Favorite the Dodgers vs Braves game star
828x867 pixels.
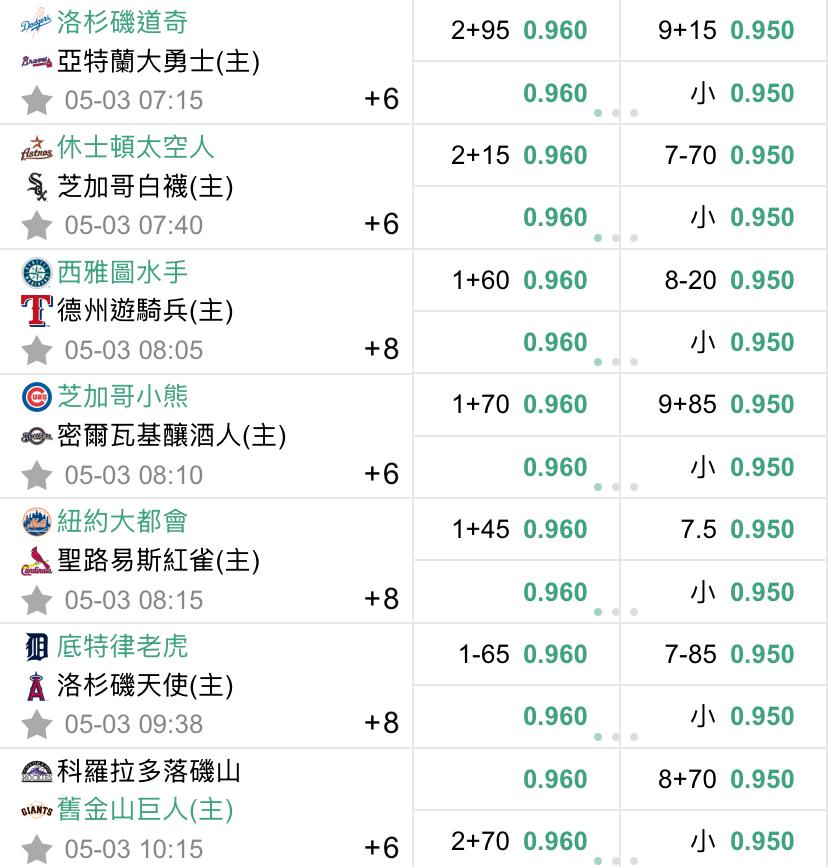pyautogui.click(x=37, y=100)
